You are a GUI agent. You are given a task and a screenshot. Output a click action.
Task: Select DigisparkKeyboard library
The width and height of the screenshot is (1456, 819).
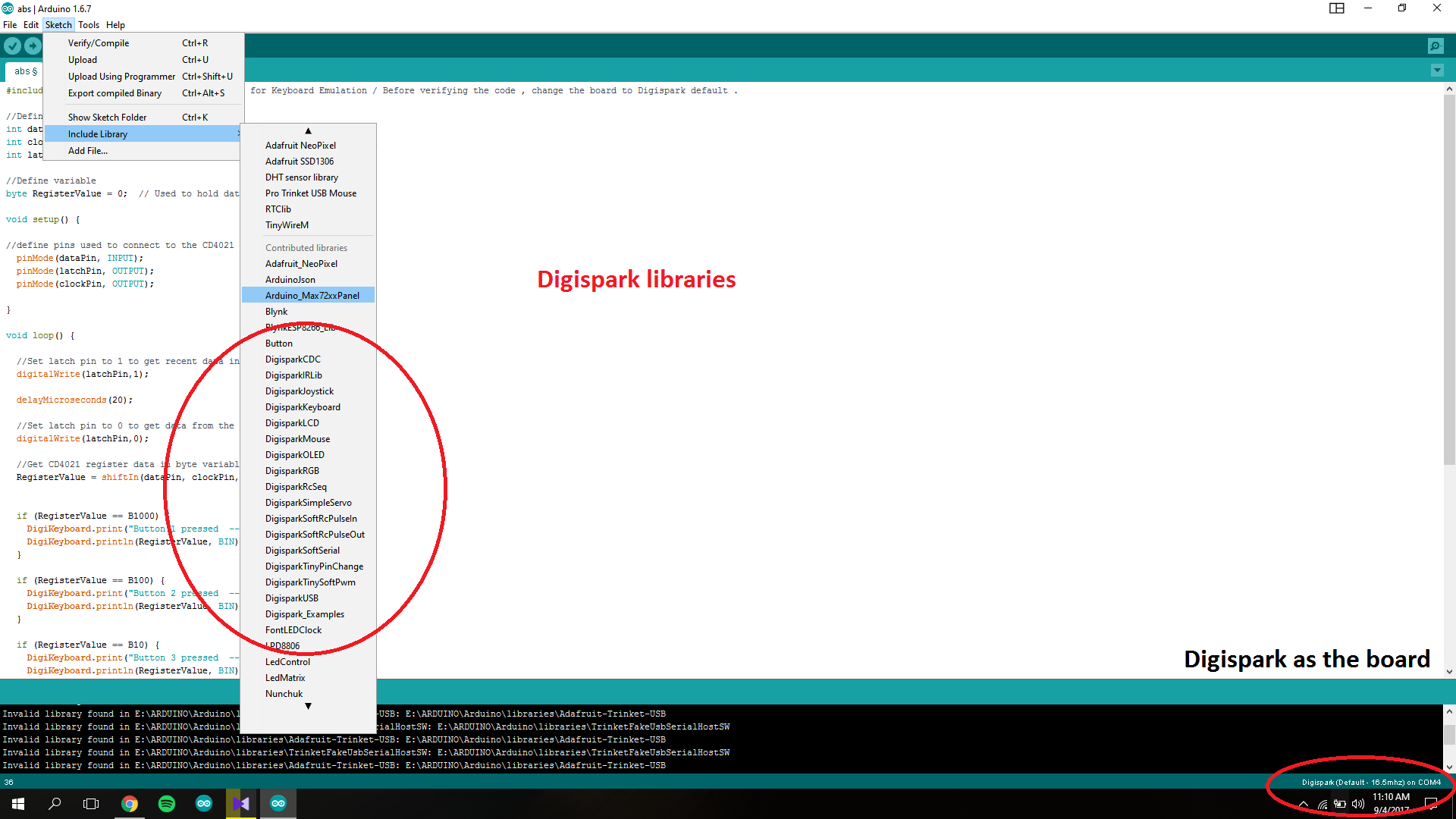coord(303,407)
